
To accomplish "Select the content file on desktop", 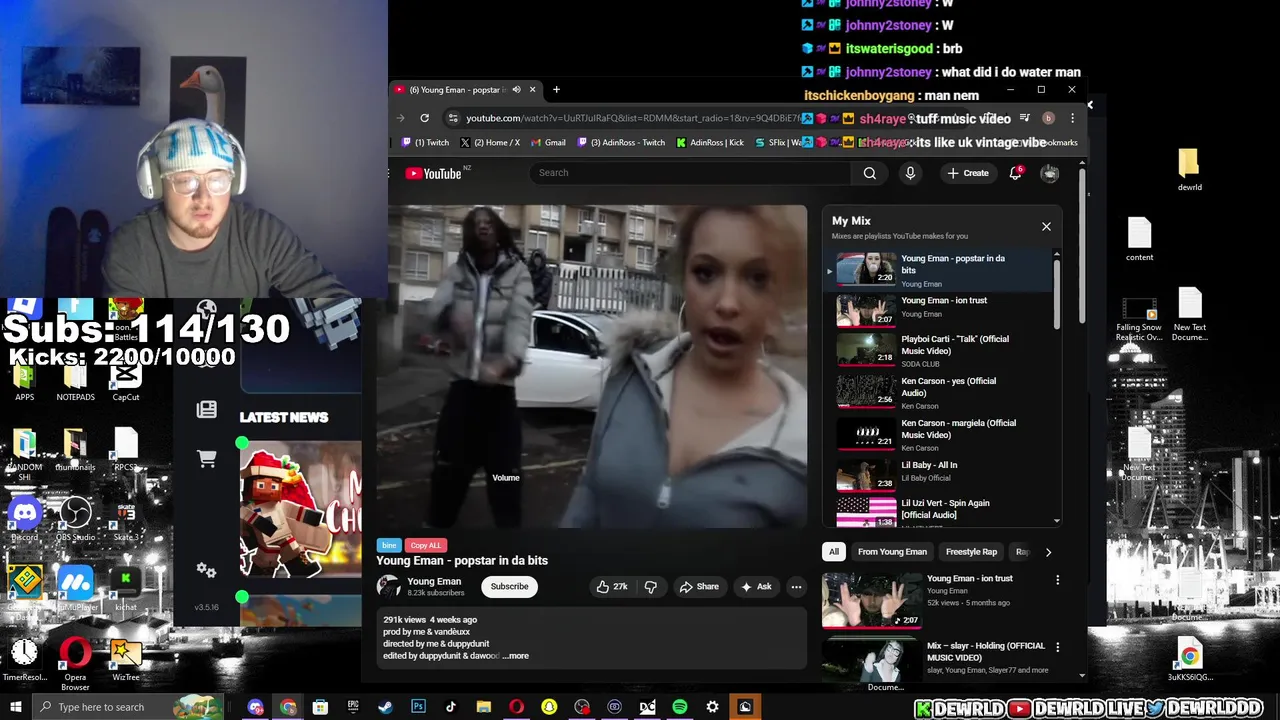I will [1139, 239].
